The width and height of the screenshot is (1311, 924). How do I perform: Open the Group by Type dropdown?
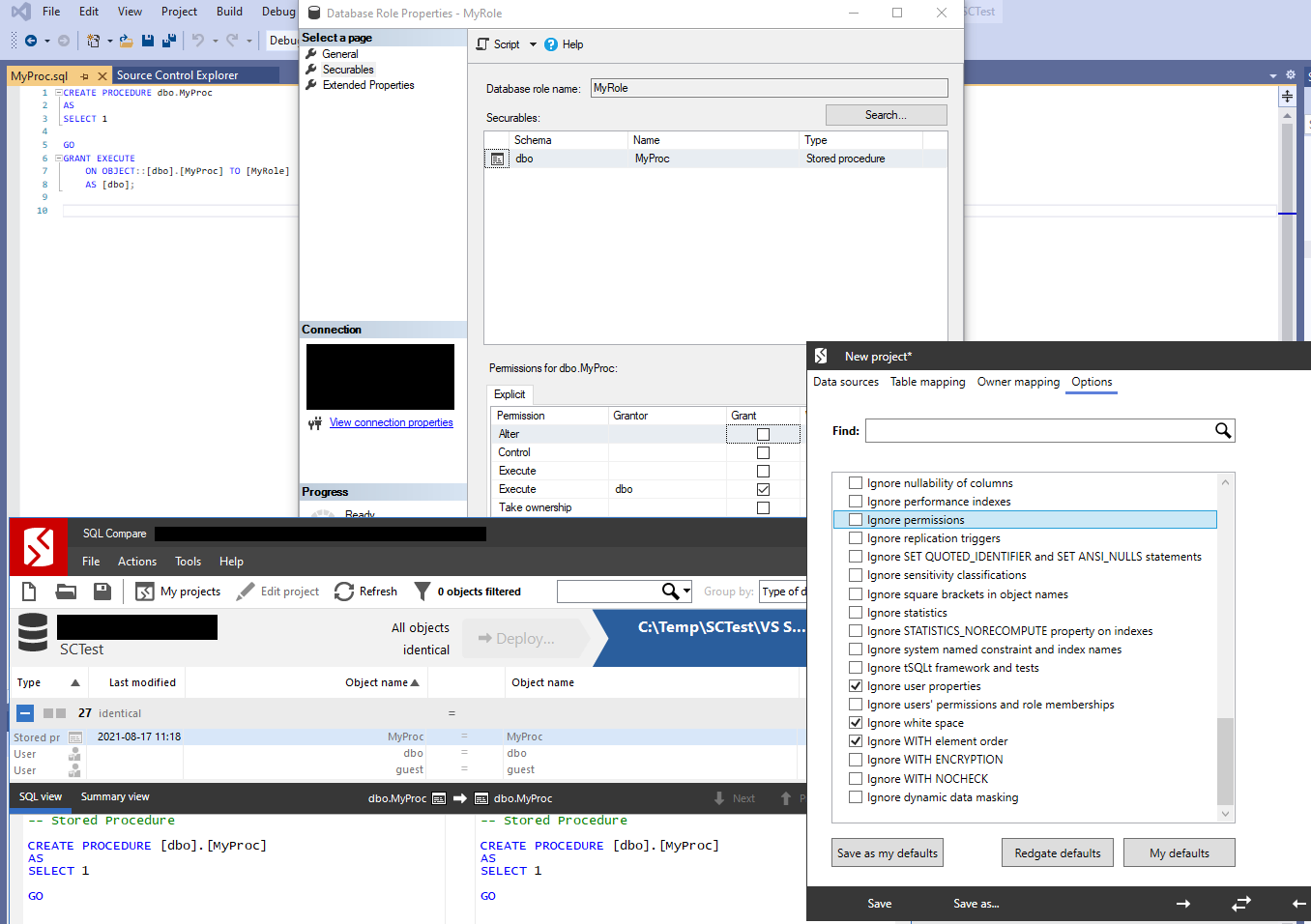783,592
